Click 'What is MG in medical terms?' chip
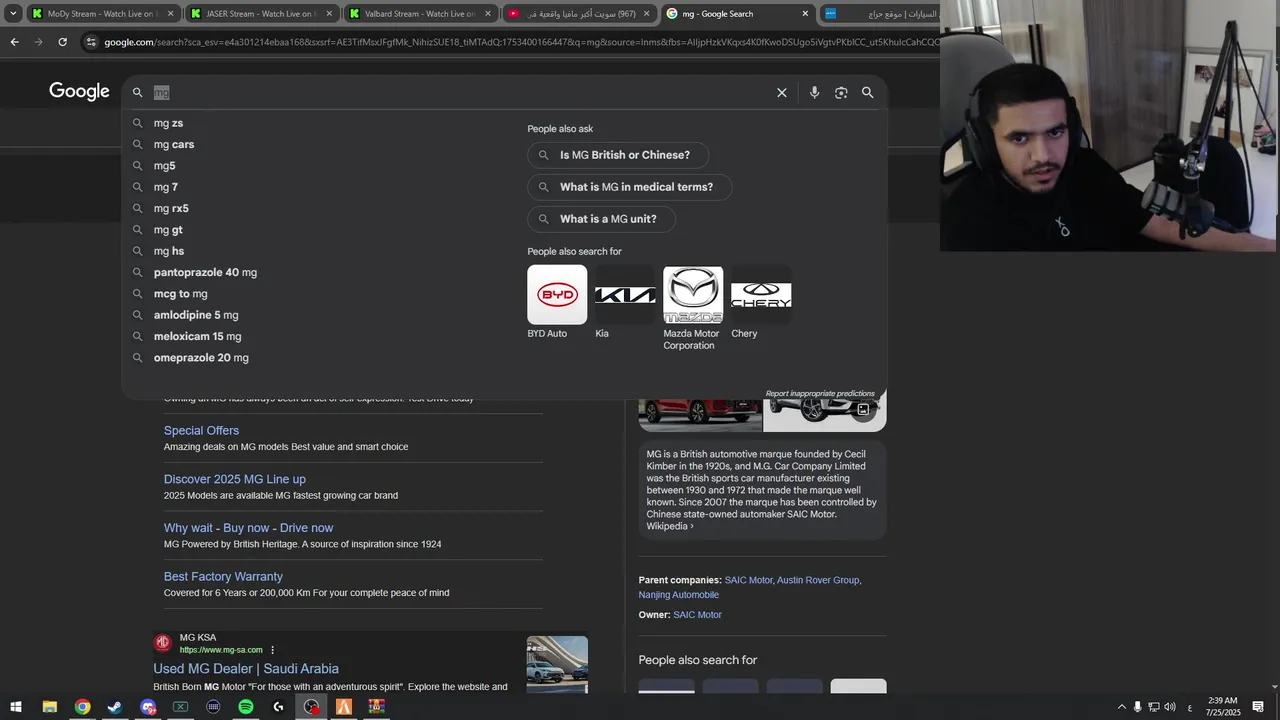The image size is (1280, 720). click(630, 187)
